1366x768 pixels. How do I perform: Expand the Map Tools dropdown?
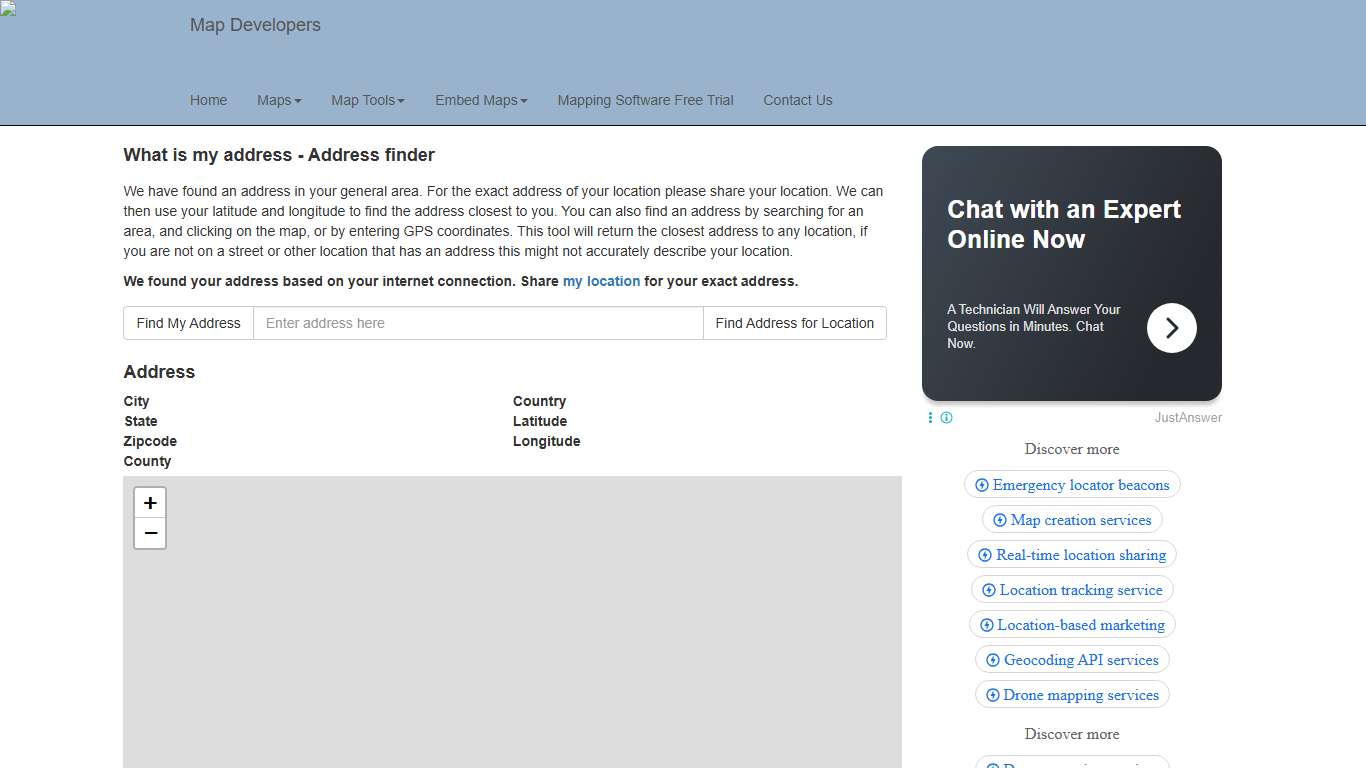367,100
